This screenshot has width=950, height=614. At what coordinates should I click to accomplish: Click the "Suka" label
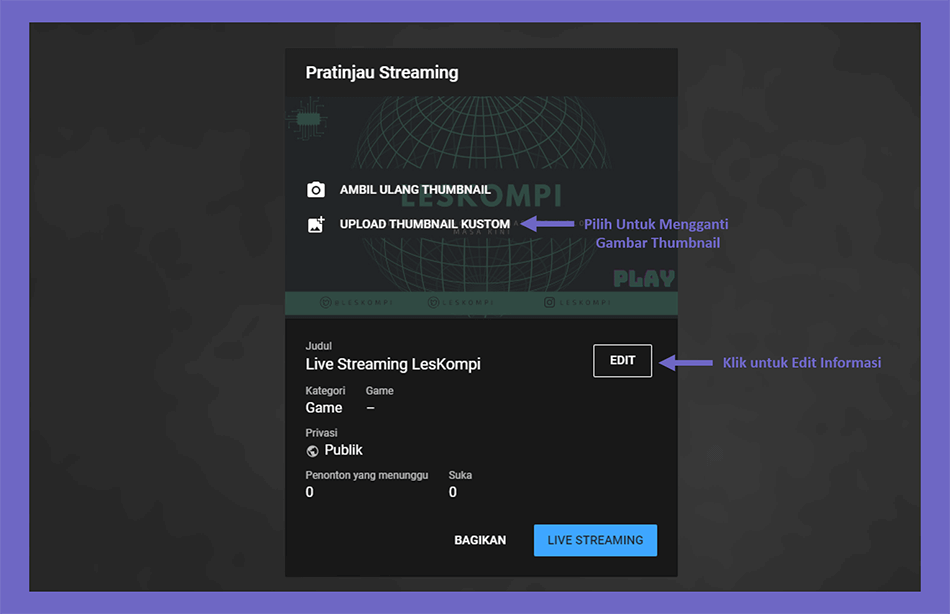click(460, 475)
